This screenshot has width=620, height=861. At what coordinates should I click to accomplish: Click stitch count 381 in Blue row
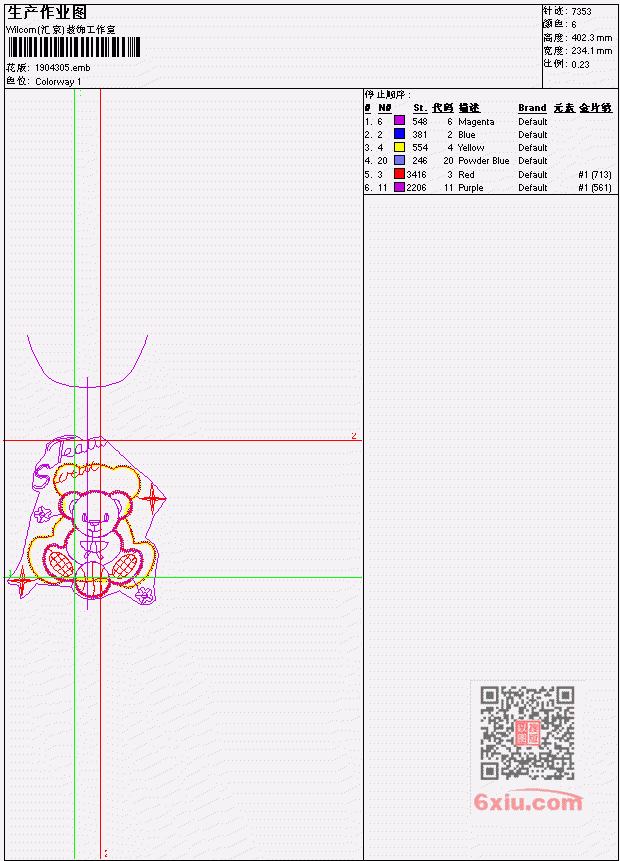coord(420,135)
